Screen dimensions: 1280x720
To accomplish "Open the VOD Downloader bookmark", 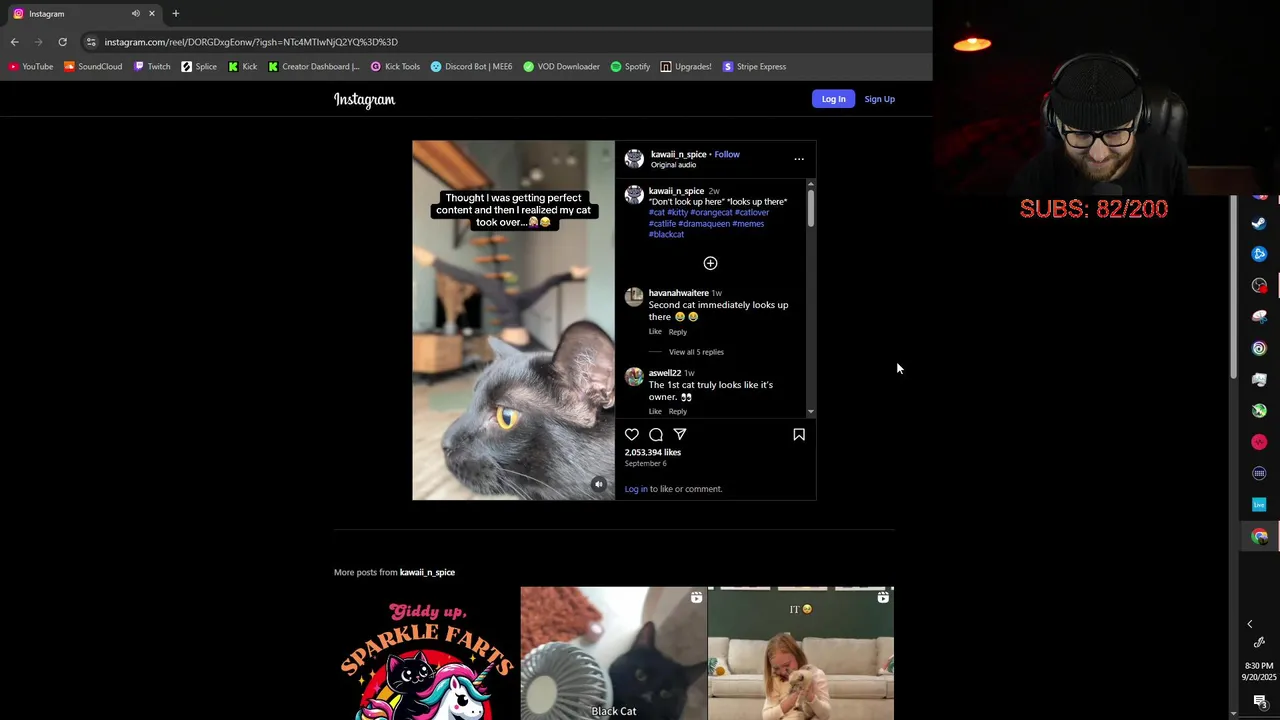I will click(562, 67).
